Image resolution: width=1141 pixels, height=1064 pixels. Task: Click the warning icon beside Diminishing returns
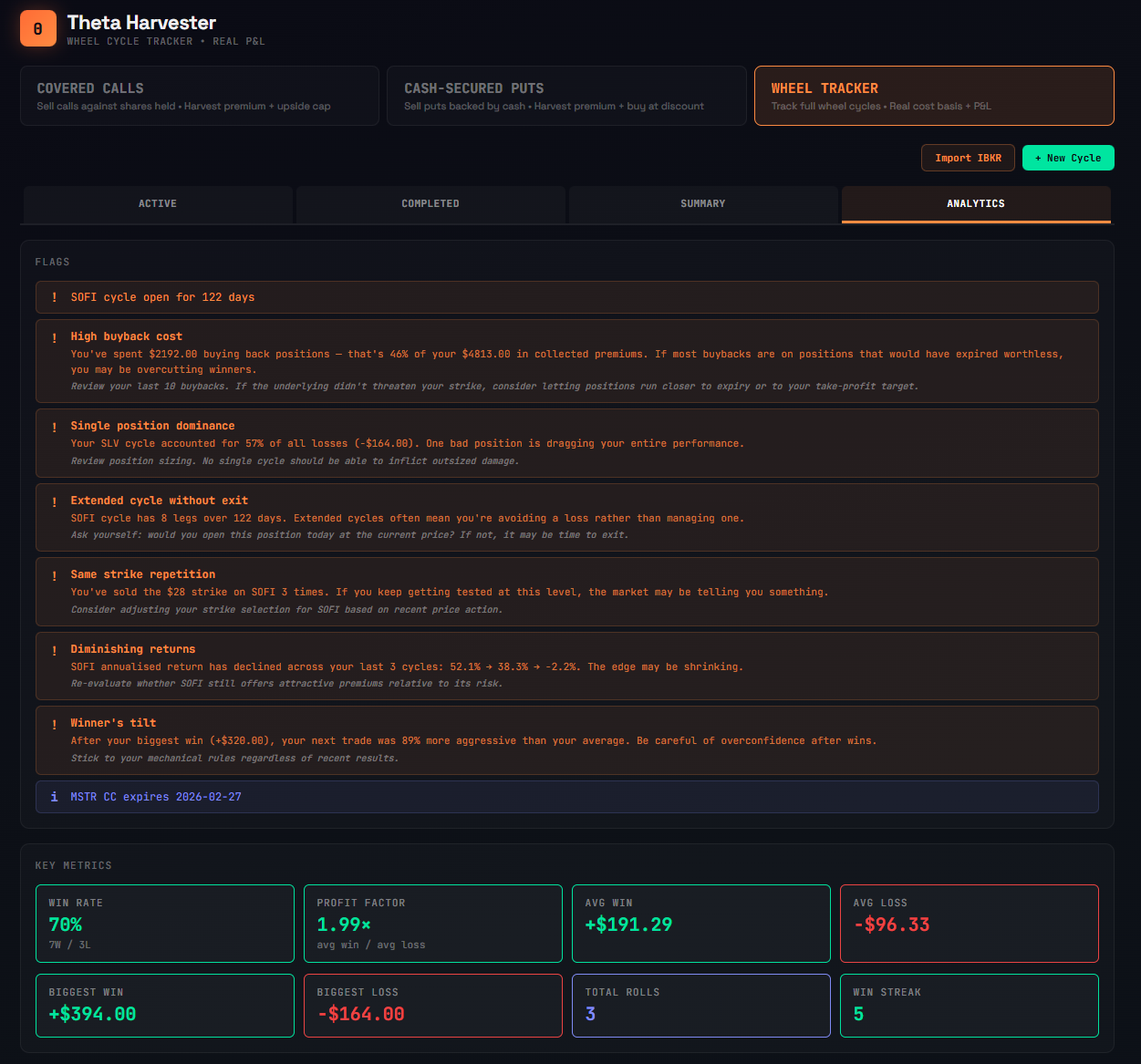click(54, 649)
